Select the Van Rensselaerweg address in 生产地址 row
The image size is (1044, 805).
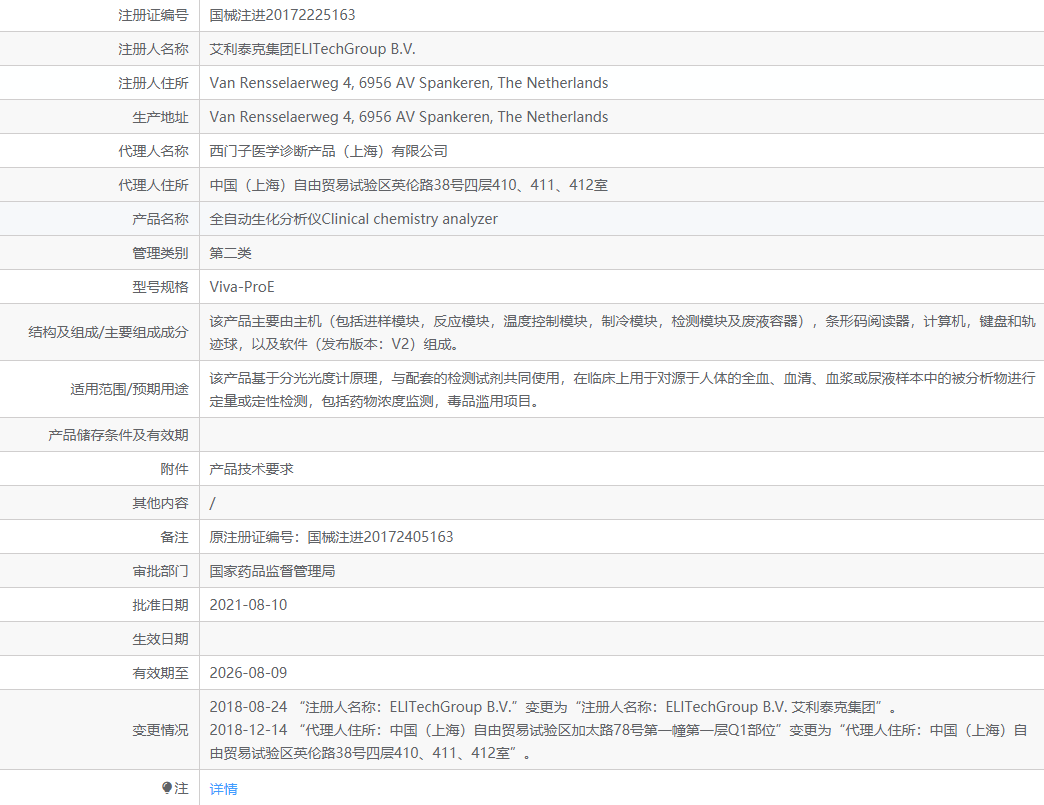coord(409,117)
